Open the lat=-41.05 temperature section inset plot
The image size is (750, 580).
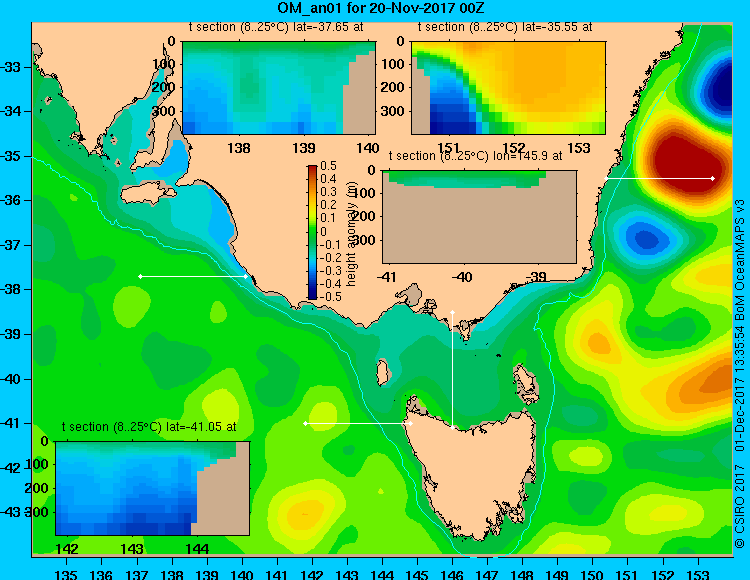(x=152, y=488)
